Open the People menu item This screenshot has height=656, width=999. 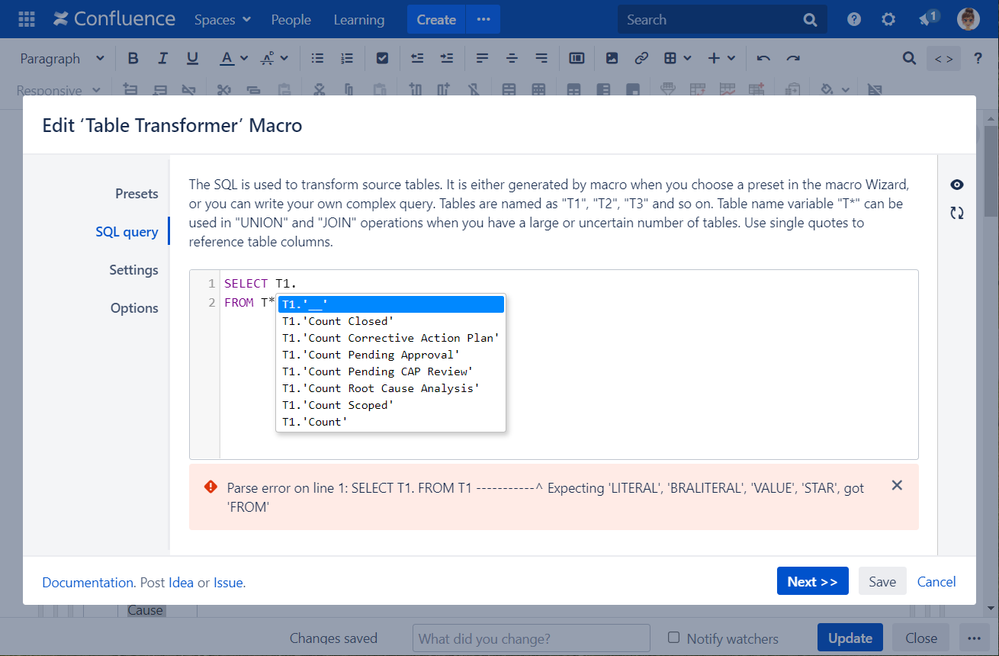tap(291, 20)
